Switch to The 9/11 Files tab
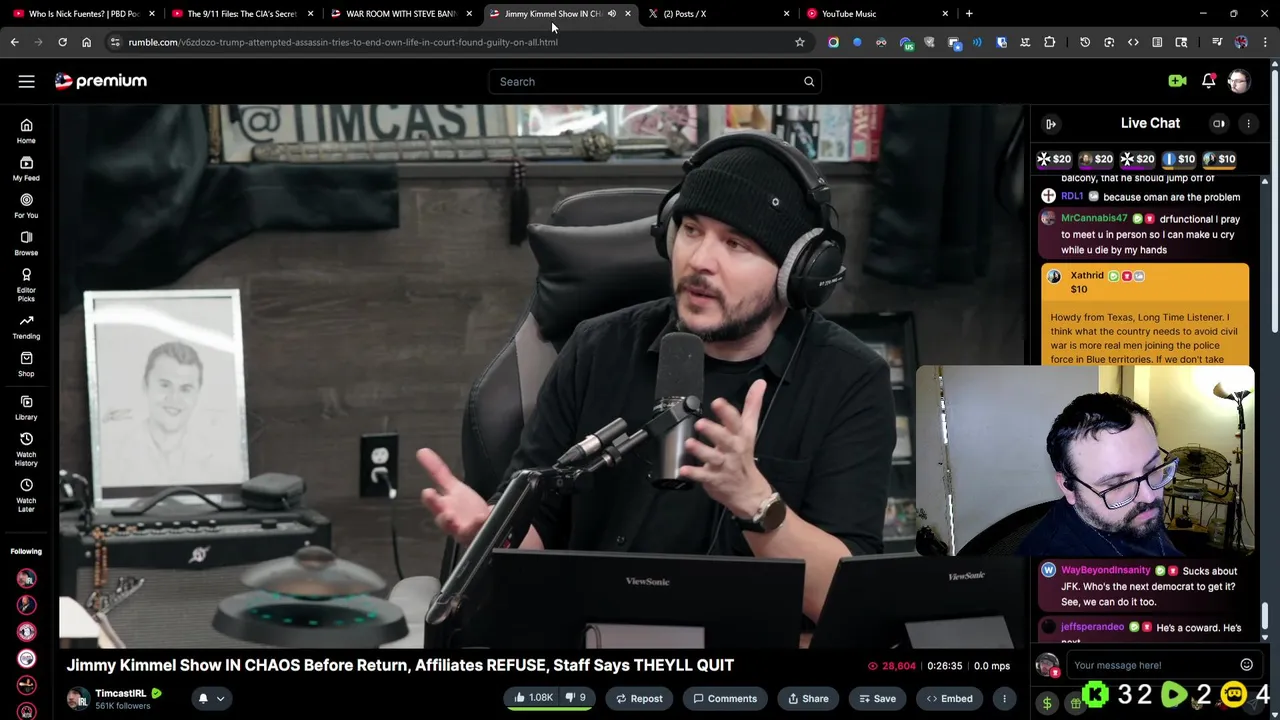Screen dimensions: 1280x720 (x=241, y=14)
